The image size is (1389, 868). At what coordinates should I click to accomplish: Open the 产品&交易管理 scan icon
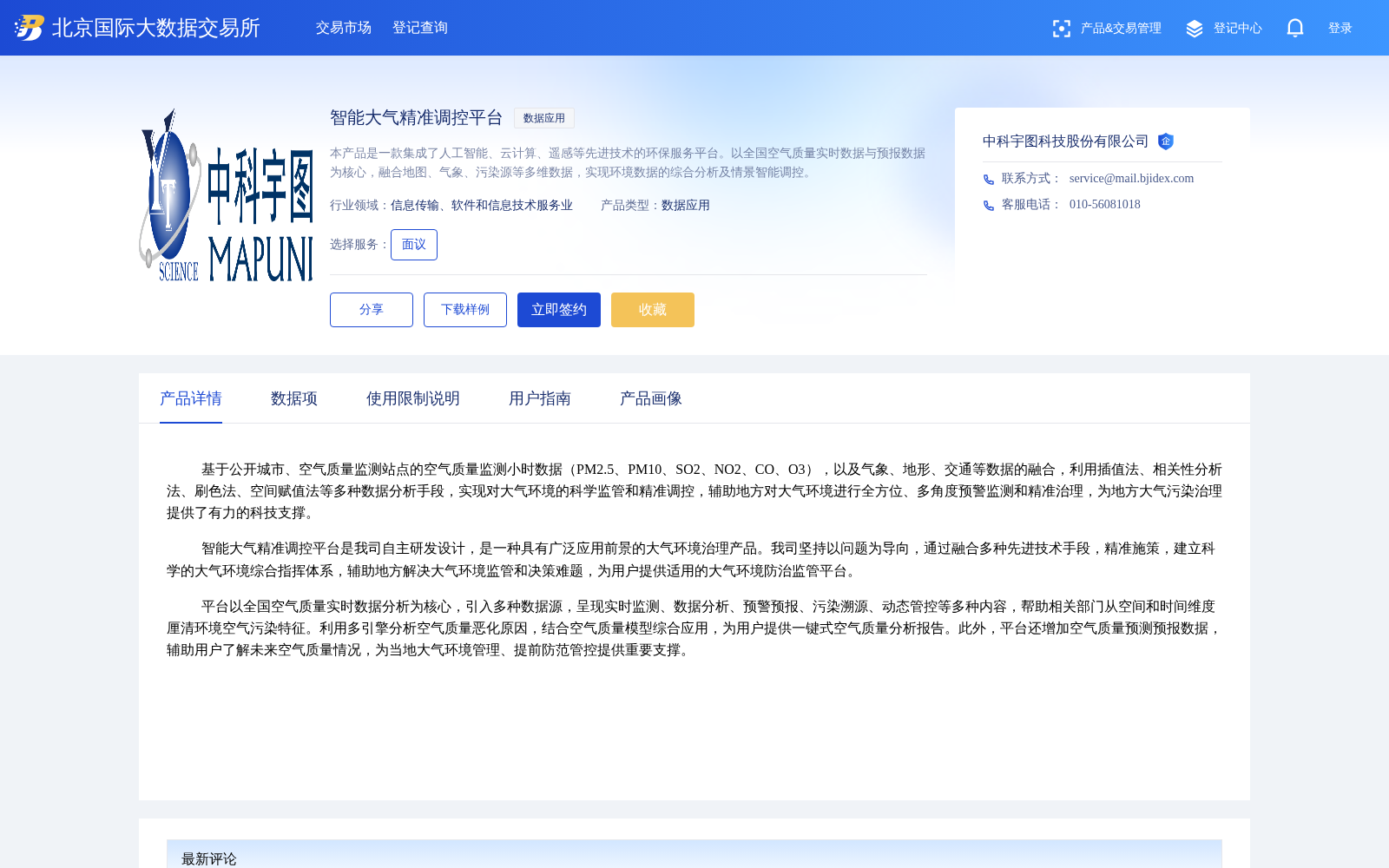coord(1061,29)
